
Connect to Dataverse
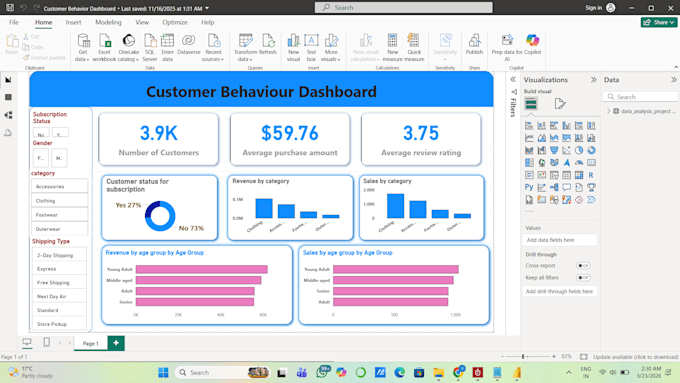(189, 44)
